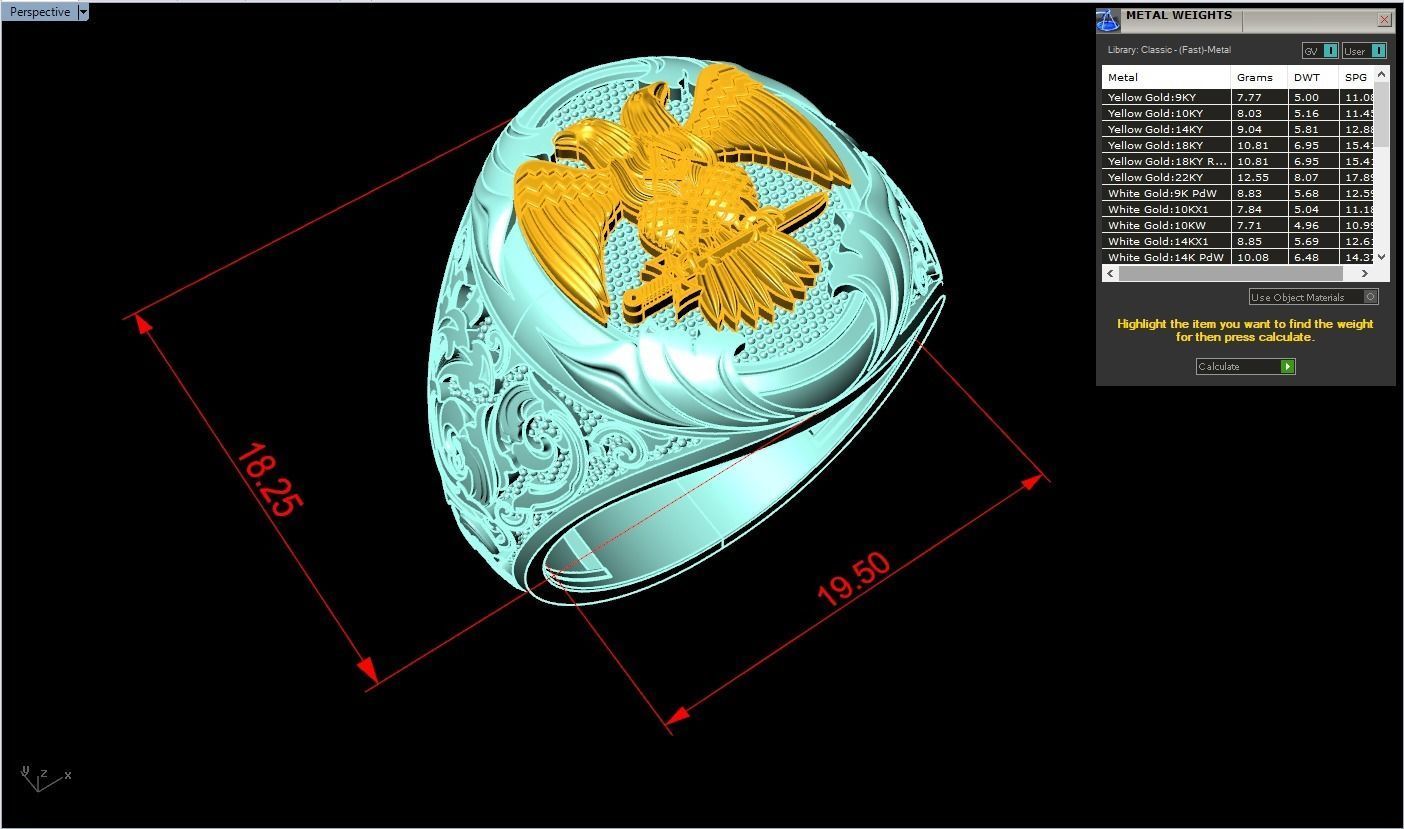
Task: Select the Yellow Gold:14KY row
Action: tap(1238, 129)
